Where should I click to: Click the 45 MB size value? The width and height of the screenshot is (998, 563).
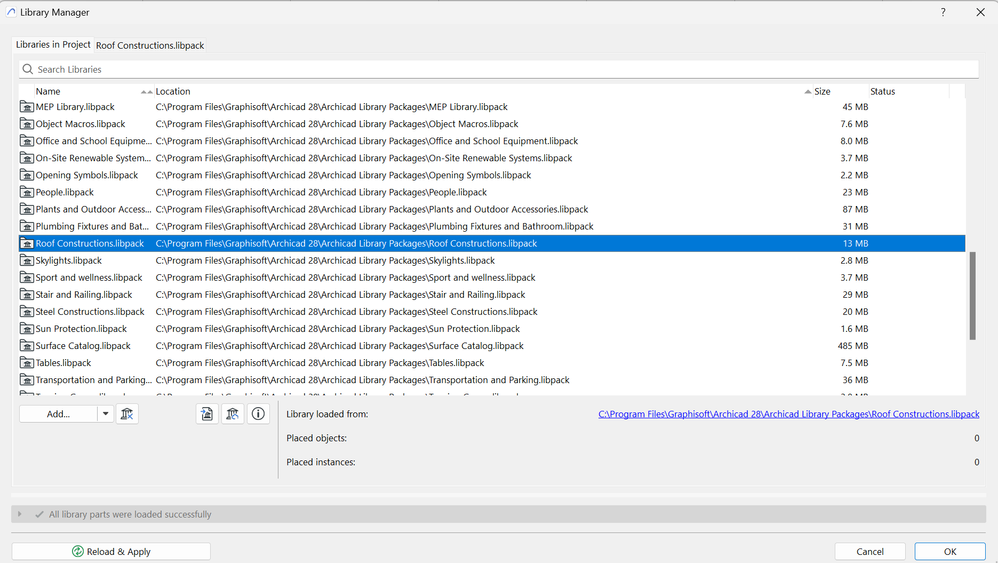[855, 107]
